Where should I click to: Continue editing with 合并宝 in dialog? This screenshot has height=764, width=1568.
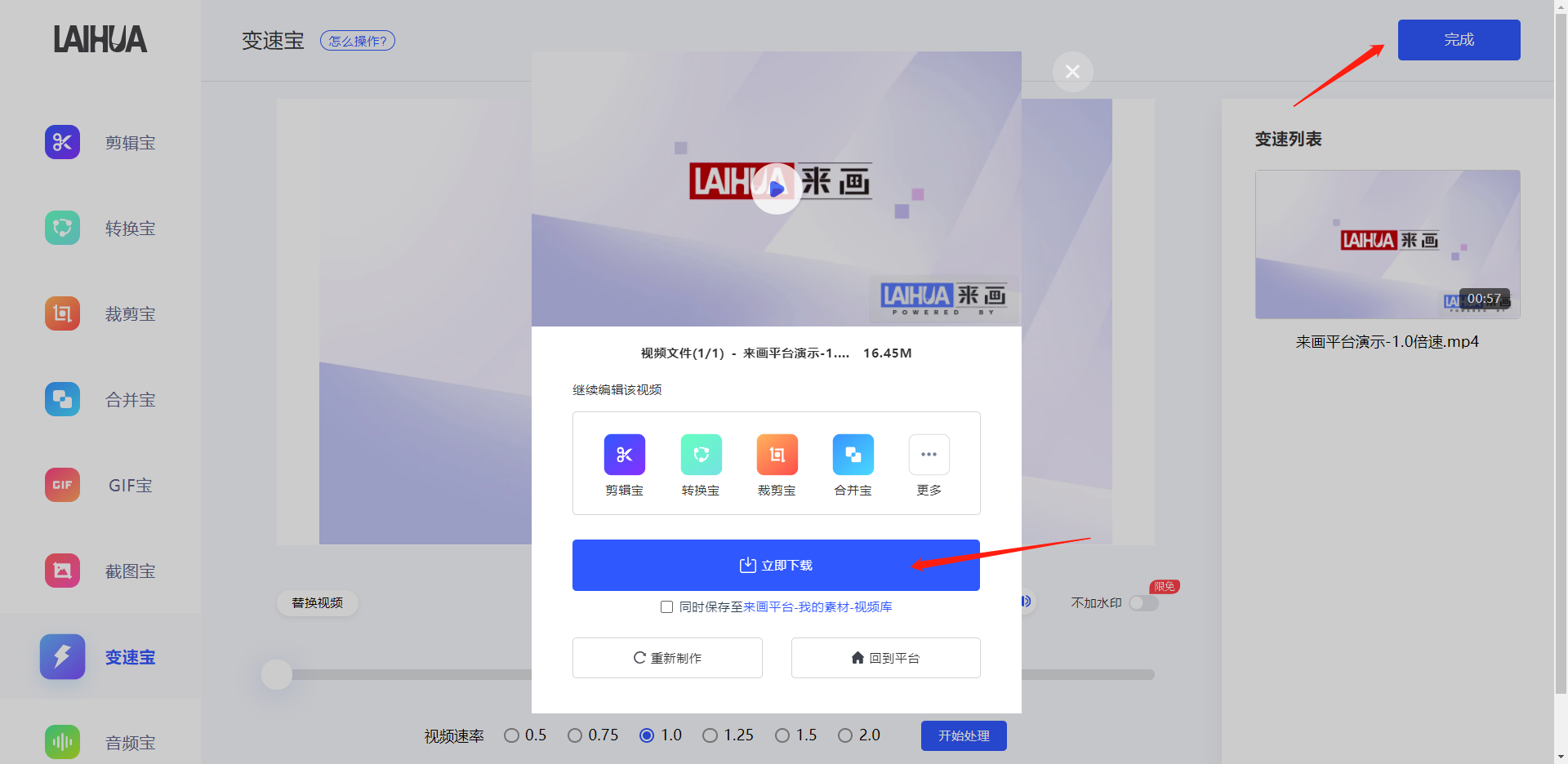pos(853,465)
